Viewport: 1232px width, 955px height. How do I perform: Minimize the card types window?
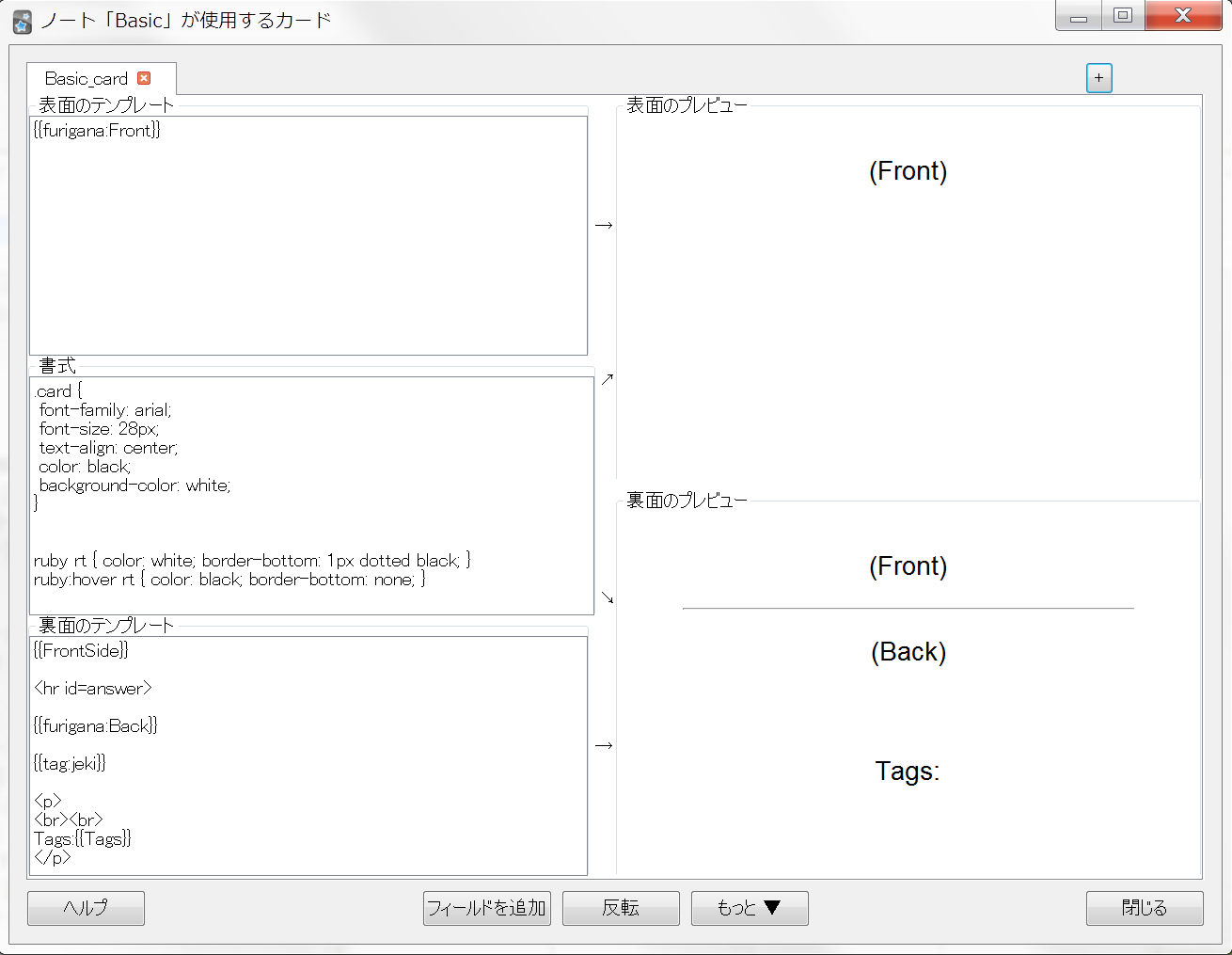(1079, 16)
